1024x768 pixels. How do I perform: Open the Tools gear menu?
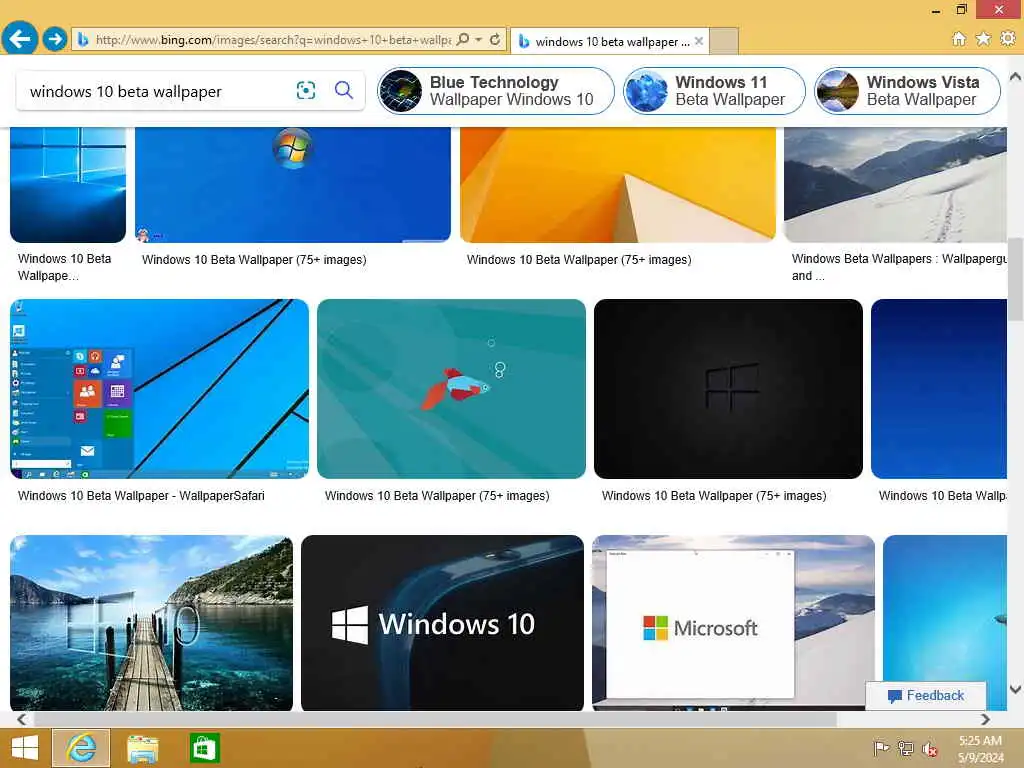pos(1008,39)
